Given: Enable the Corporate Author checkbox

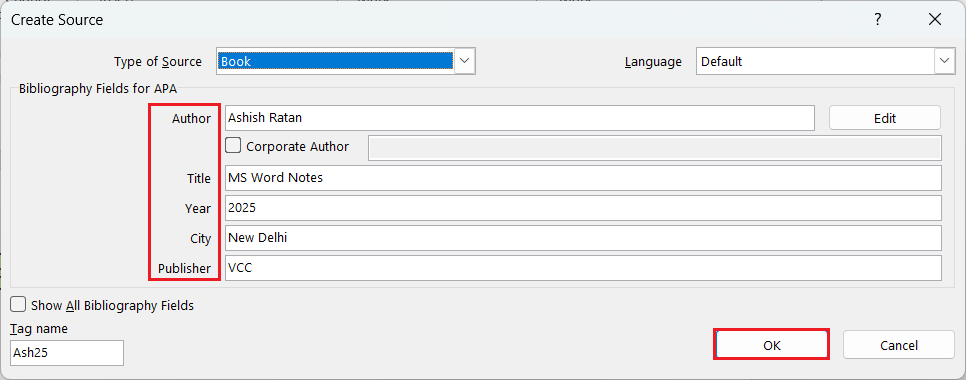Looking at the screenshot, I should [233, 146].
